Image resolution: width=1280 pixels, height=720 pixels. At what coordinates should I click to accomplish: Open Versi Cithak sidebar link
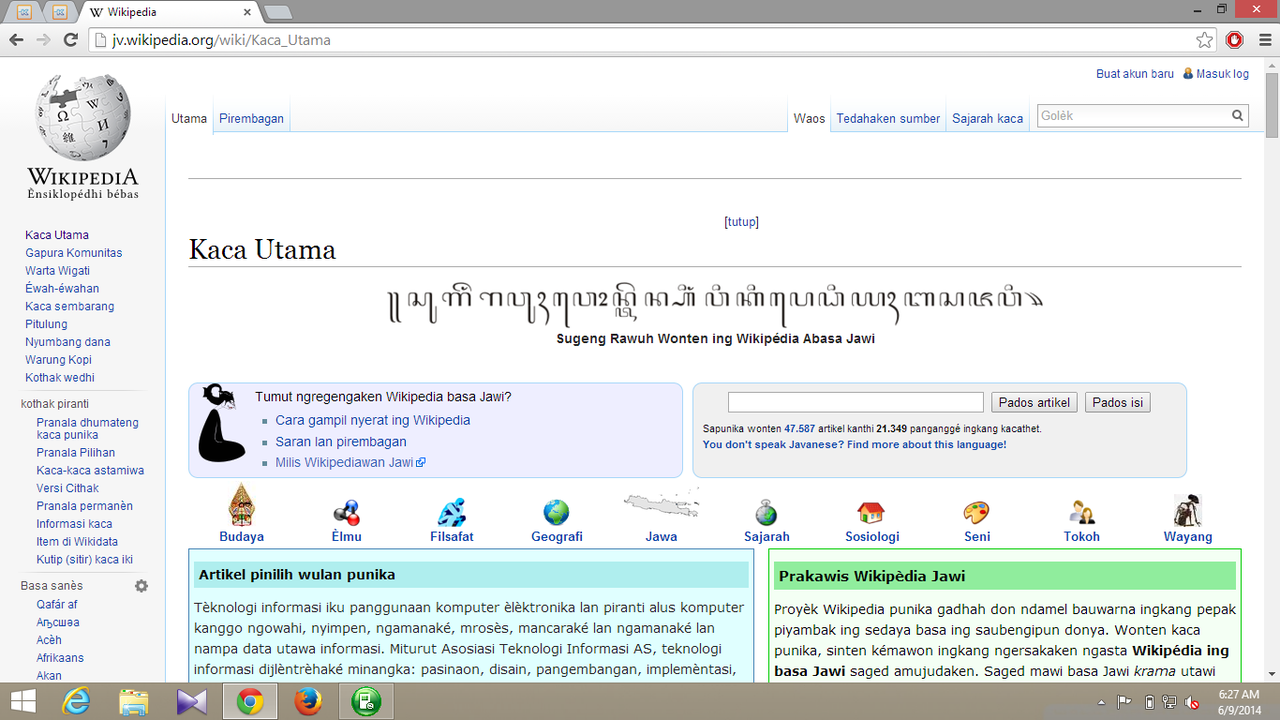point(68,488)
